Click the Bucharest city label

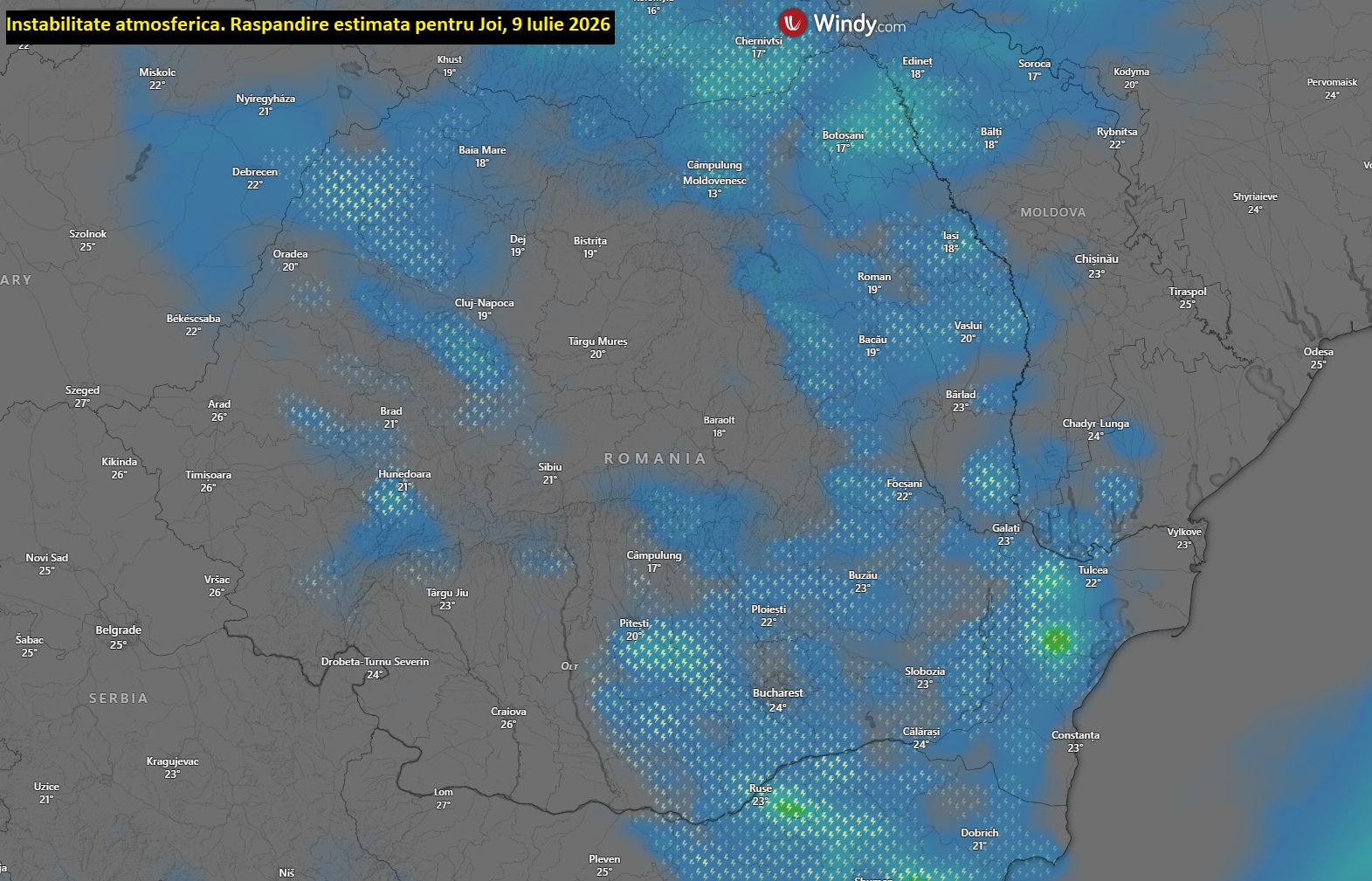click(778, 693)
